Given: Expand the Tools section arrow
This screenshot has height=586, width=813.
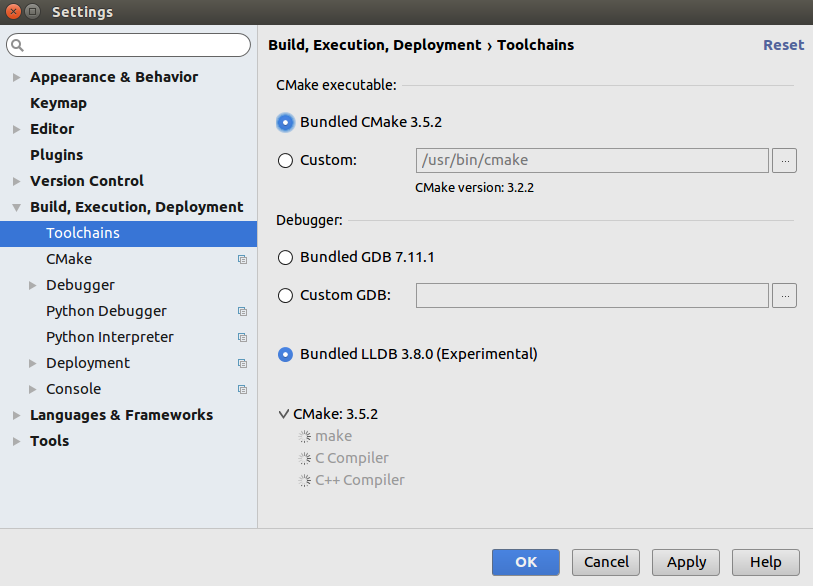Looking at the screenshot, I should 17,441.
